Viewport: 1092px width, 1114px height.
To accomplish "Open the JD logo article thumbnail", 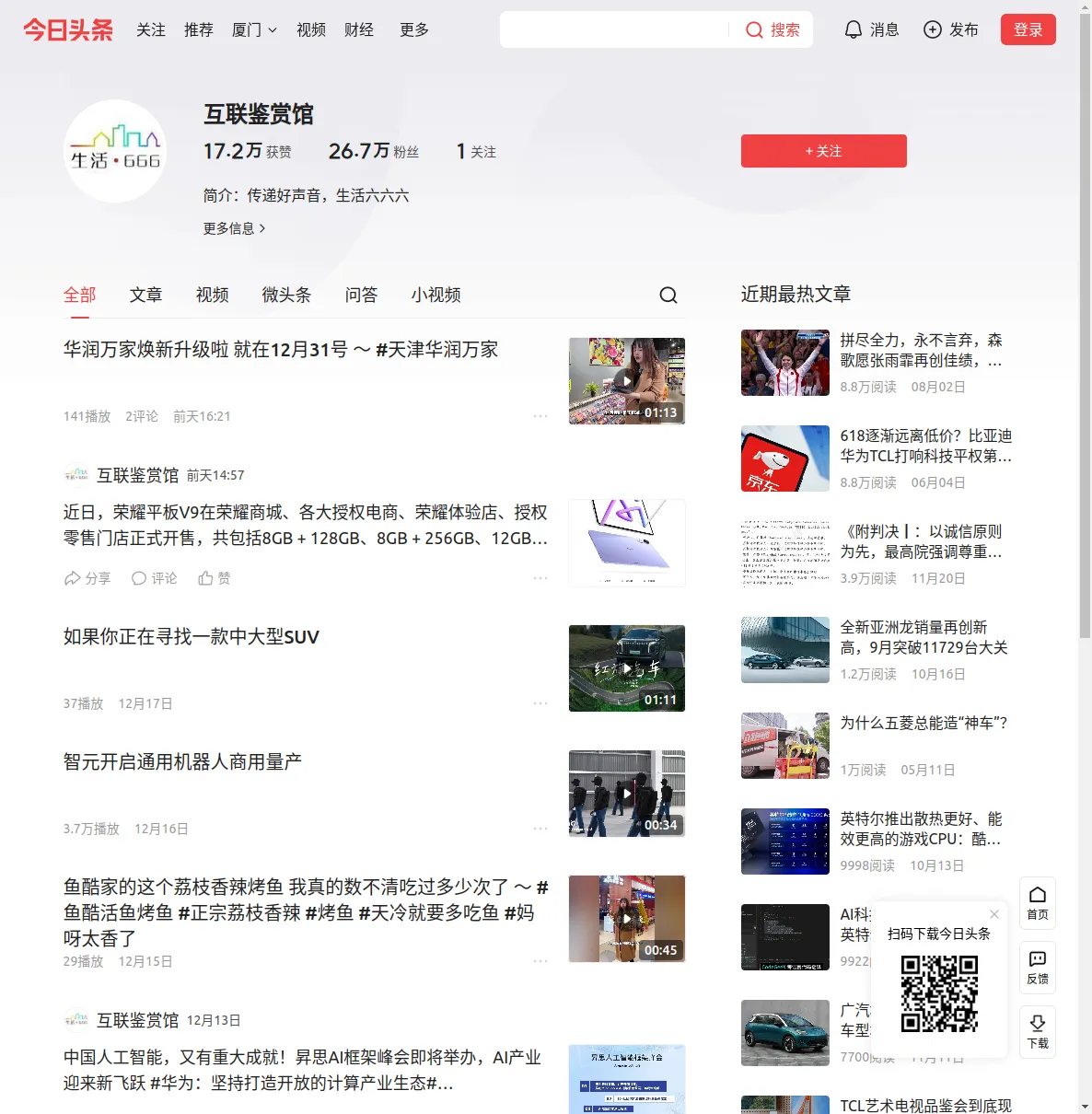I will [785, 458].
